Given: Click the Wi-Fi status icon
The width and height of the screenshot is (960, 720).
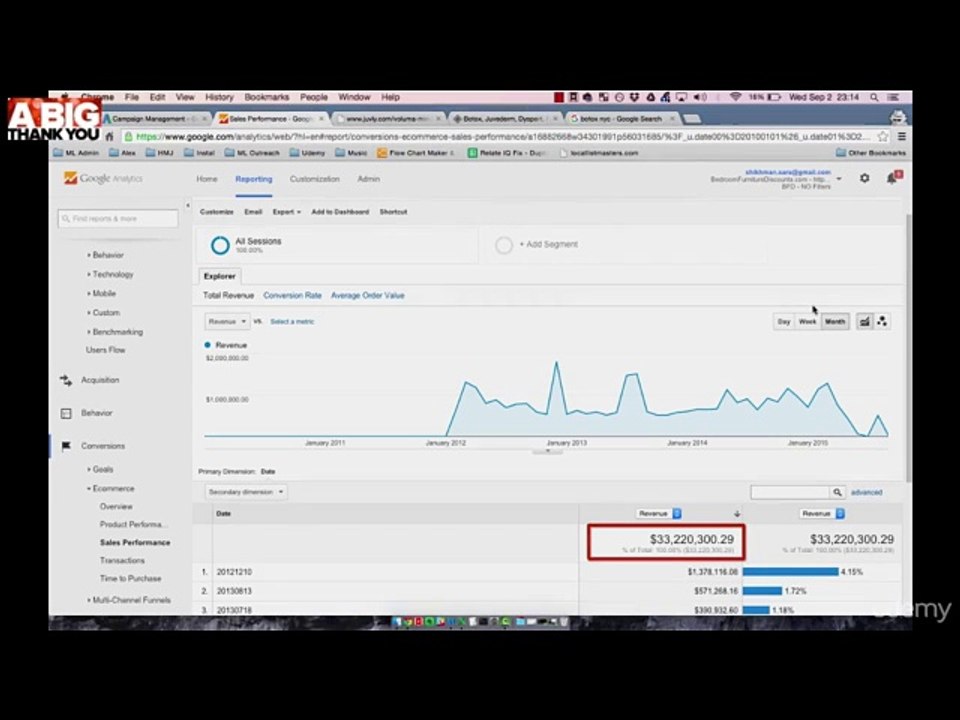Looking at the screenshot, I should click(735, 97).
